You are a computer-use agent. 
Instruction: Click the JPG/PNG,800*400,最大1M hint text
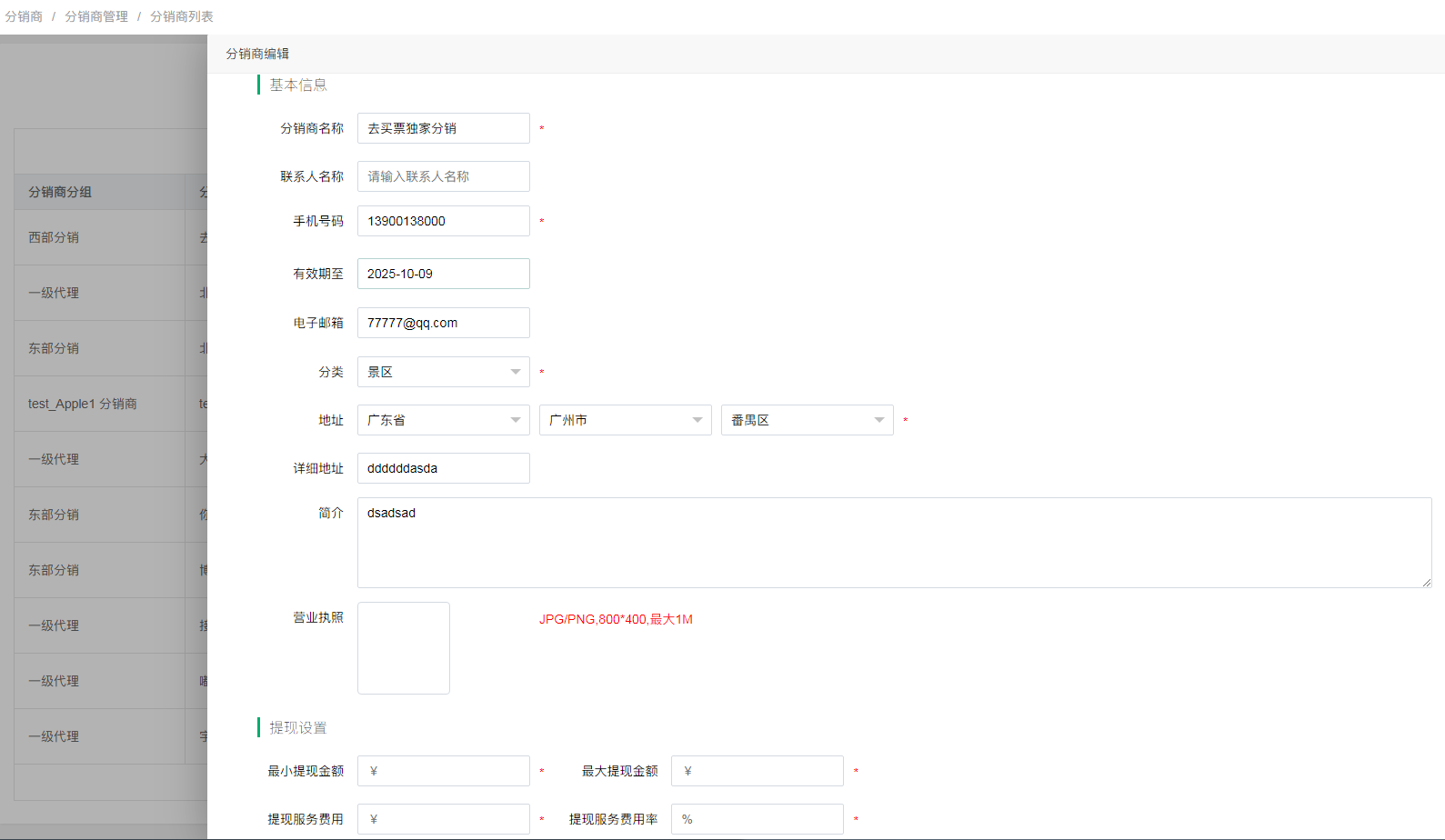tap(616, 619)
